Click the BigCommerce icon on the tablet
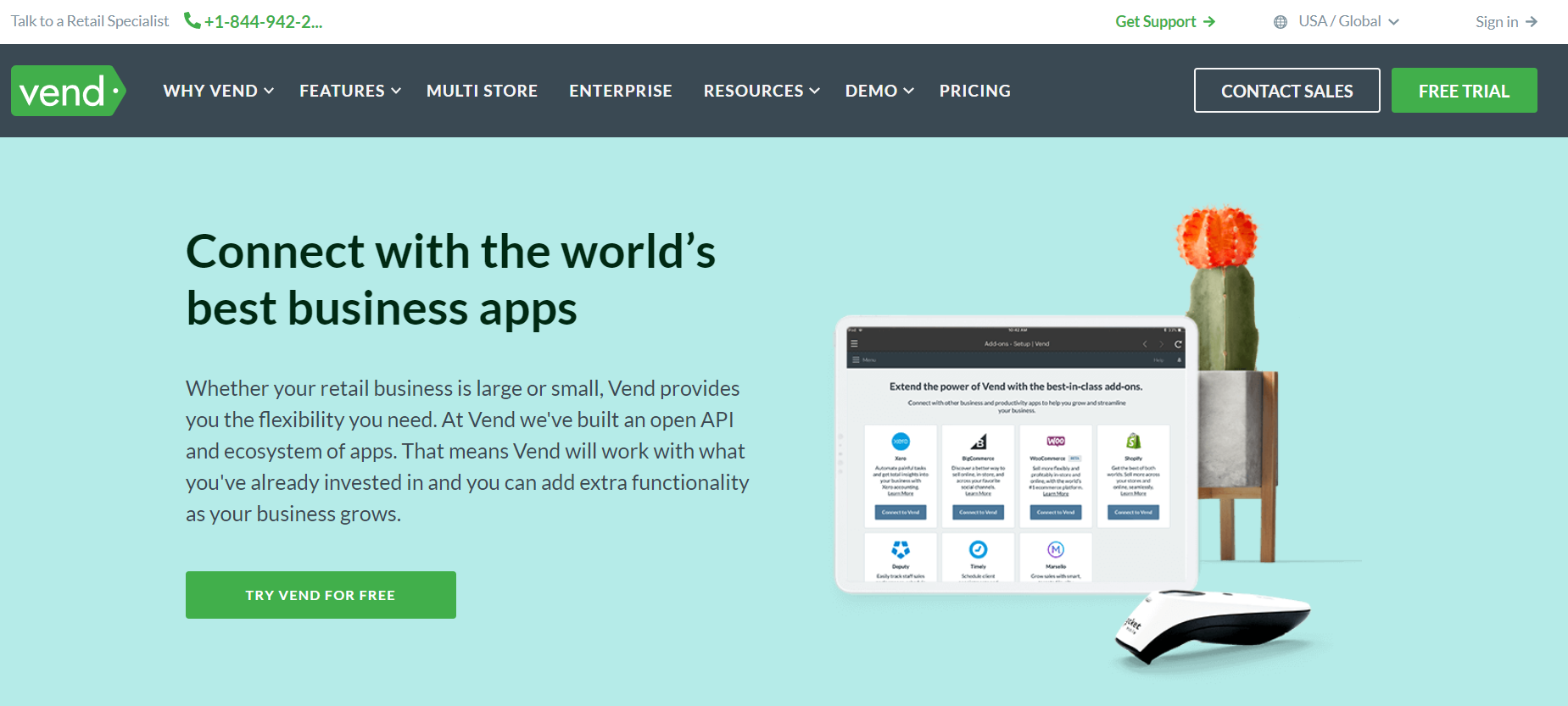The height and width of the screenshot is (706, 1568). click(x=979, y=442)
